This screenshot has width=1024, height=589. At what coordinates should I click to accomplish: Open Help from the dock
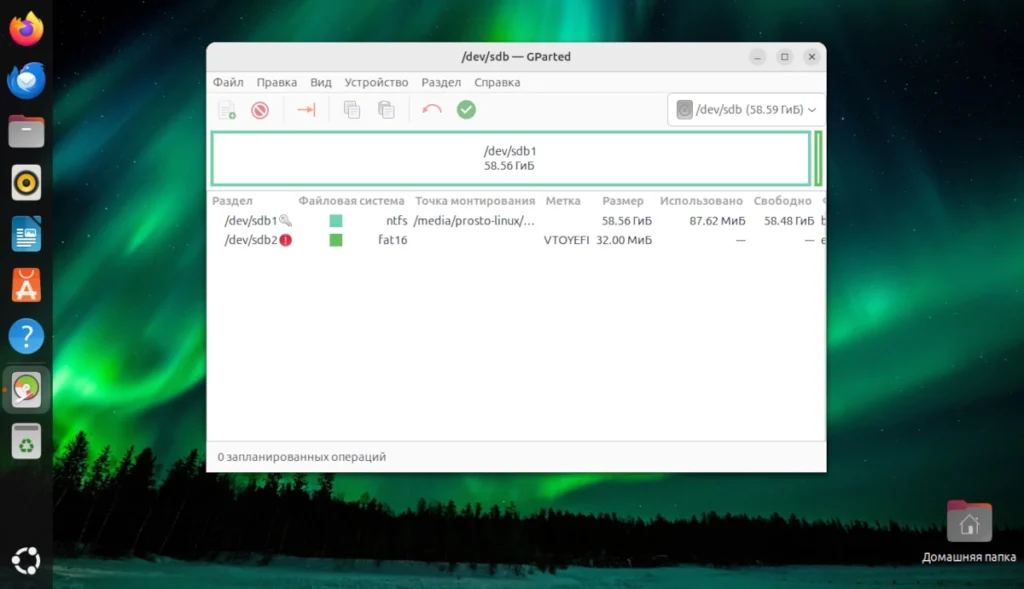(26, 336)
